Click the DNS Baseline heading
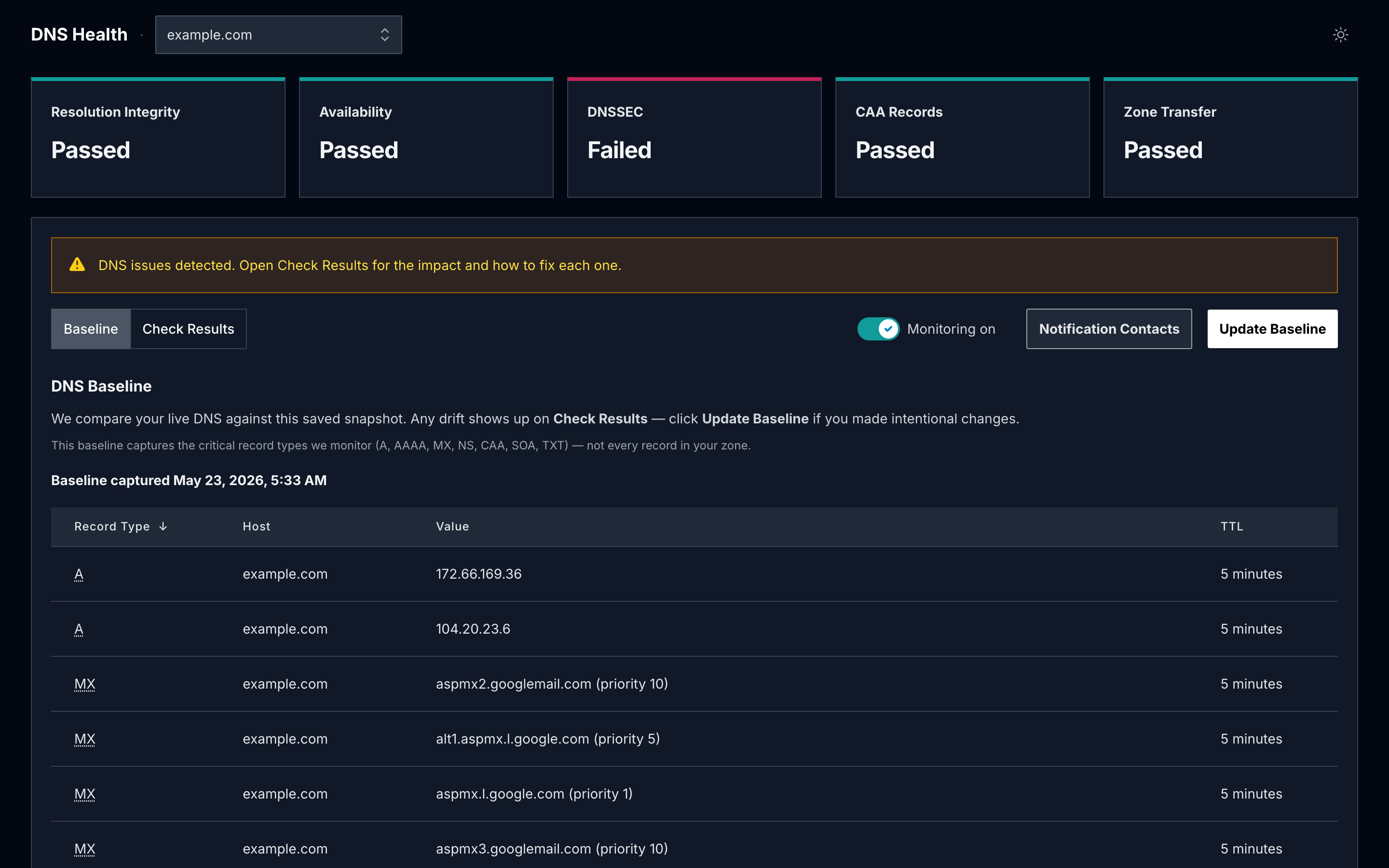 click(101, 386)
